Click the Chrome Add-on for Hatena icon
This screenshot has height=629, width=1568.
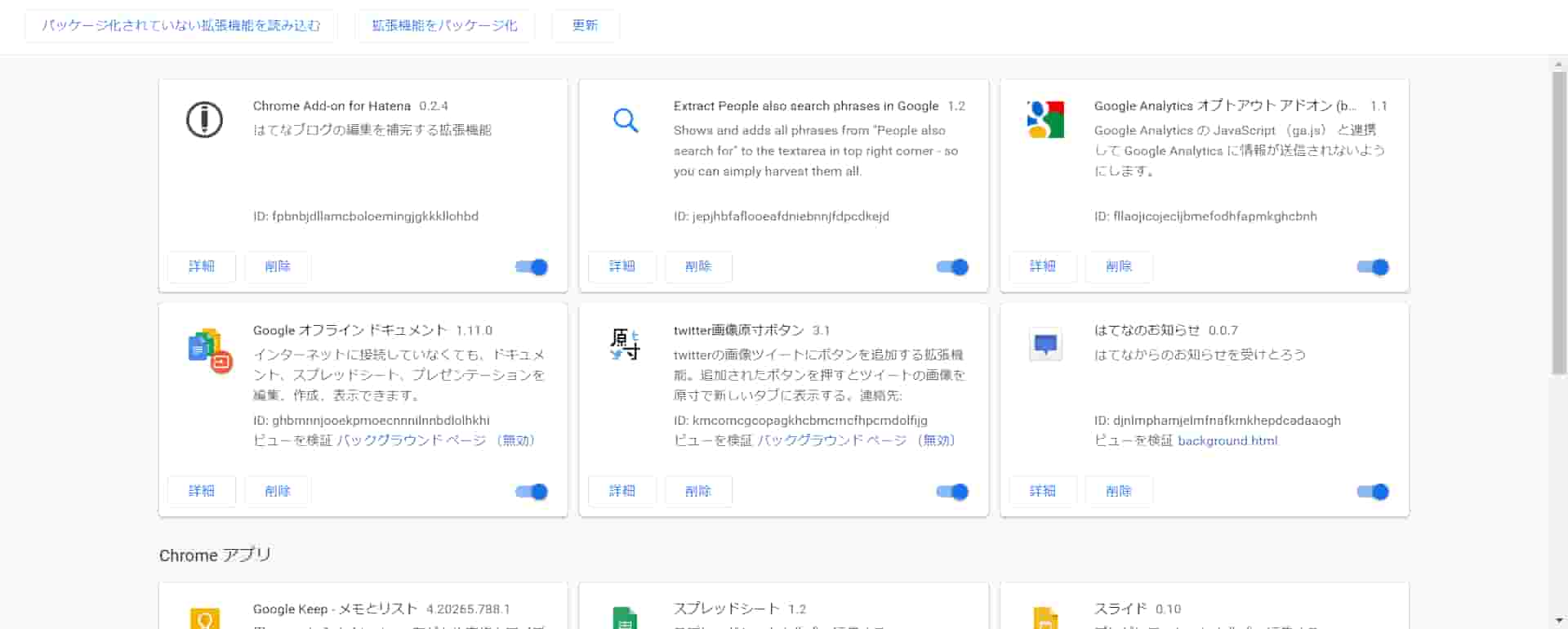[x=204, y=120]
